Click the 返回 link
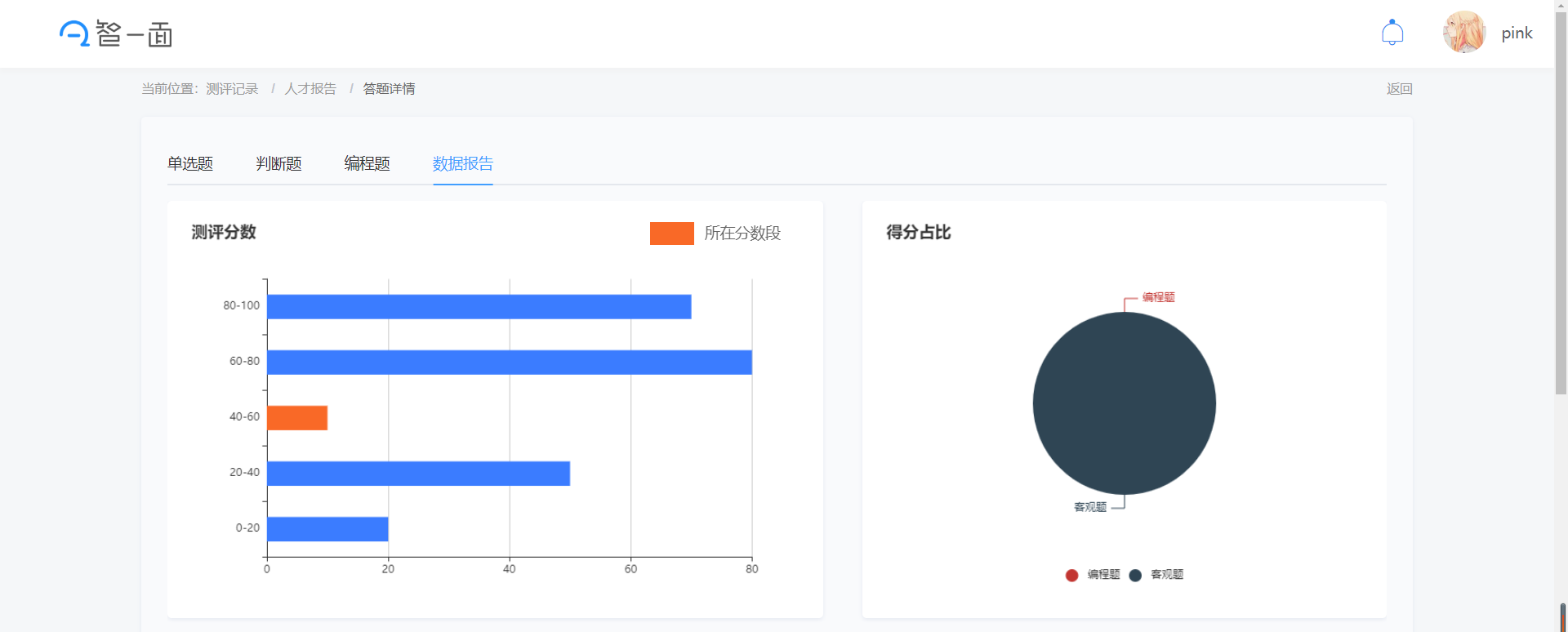Viewport: 1568px width, 632px height. click(x=1400, y=88)
